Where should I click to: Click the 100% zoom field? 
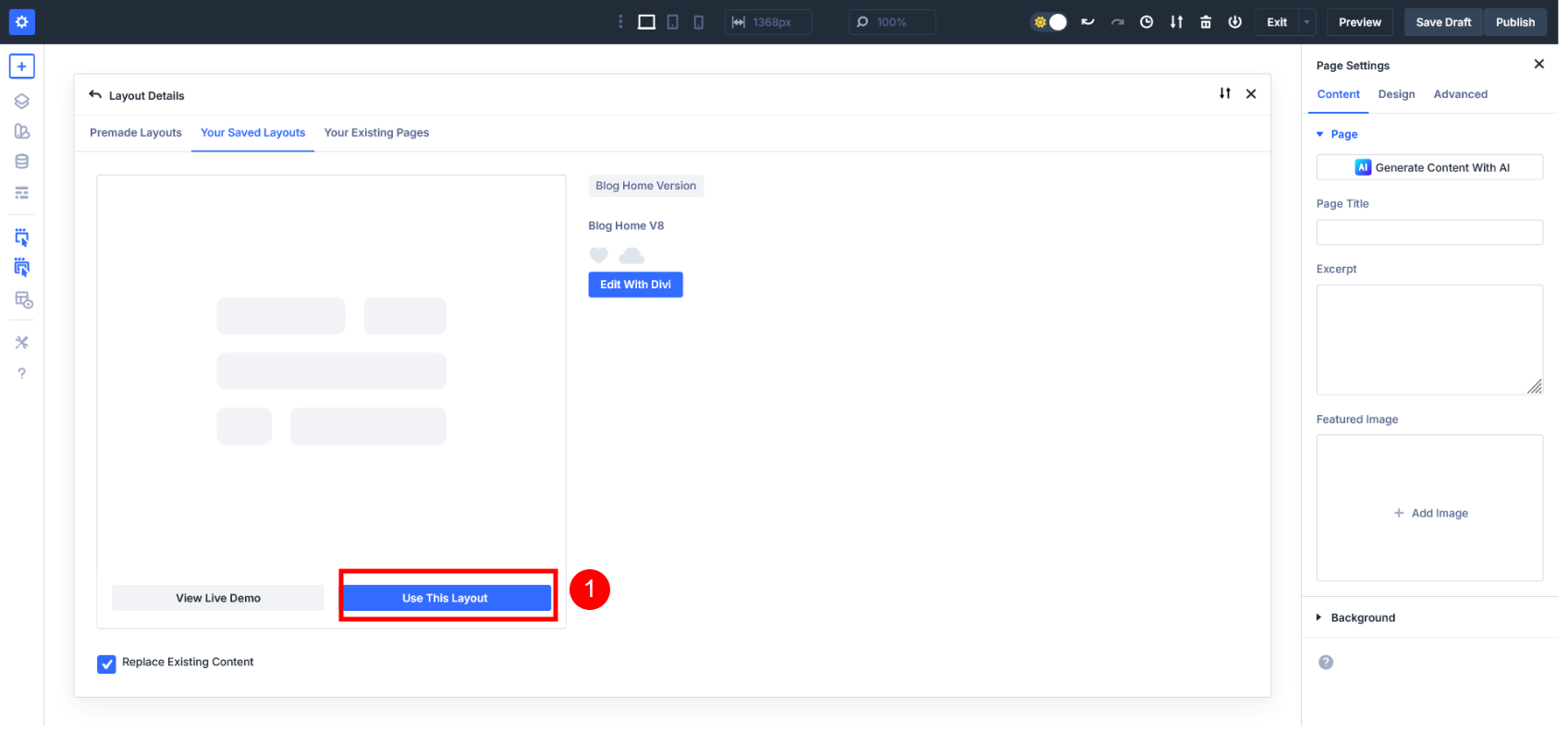(x=892, y=21)
